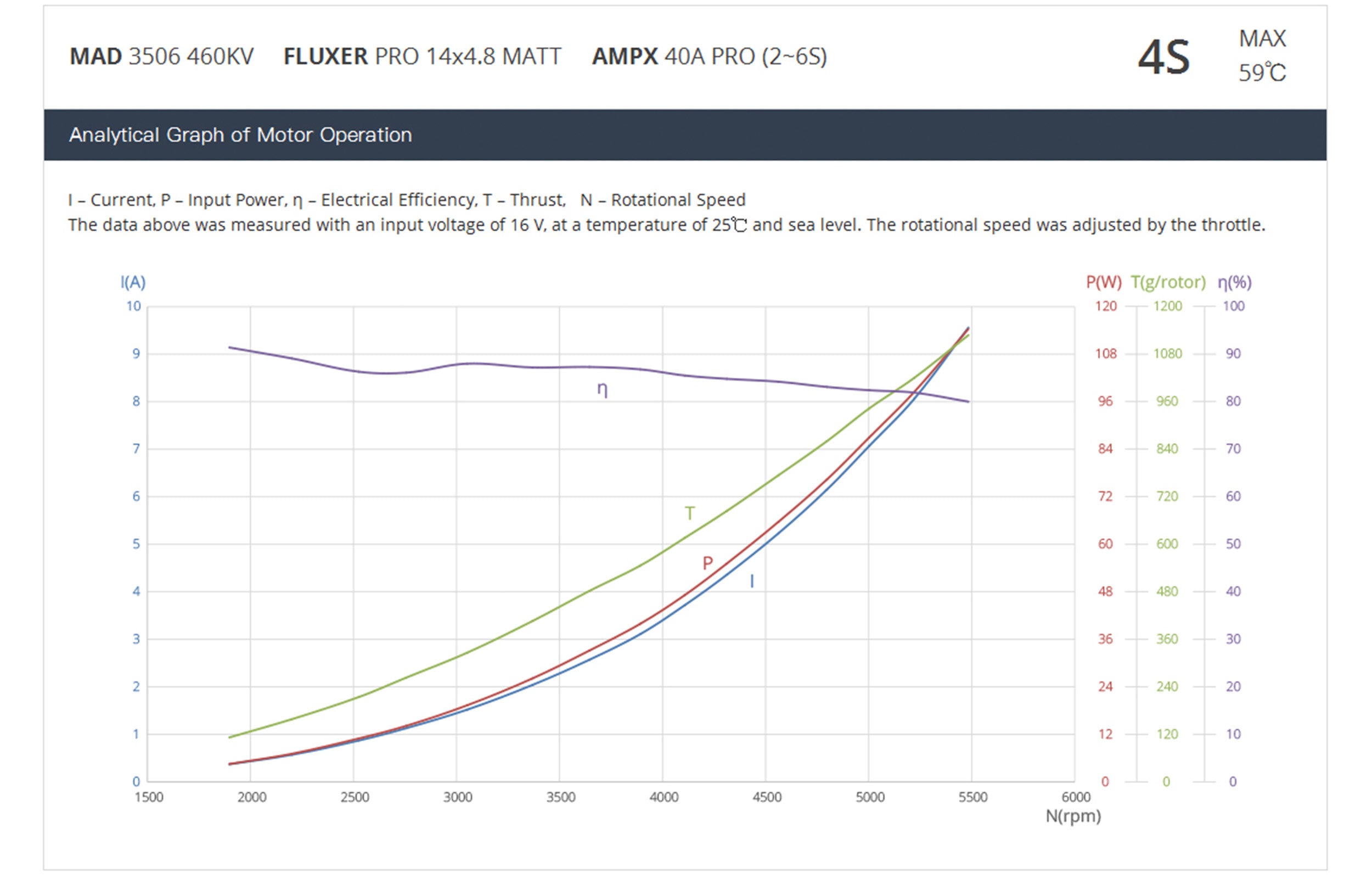Click the T(g/rotor) thrust axis title
The height and width of the screenshot is (878, 1372).
[1168, 282]
